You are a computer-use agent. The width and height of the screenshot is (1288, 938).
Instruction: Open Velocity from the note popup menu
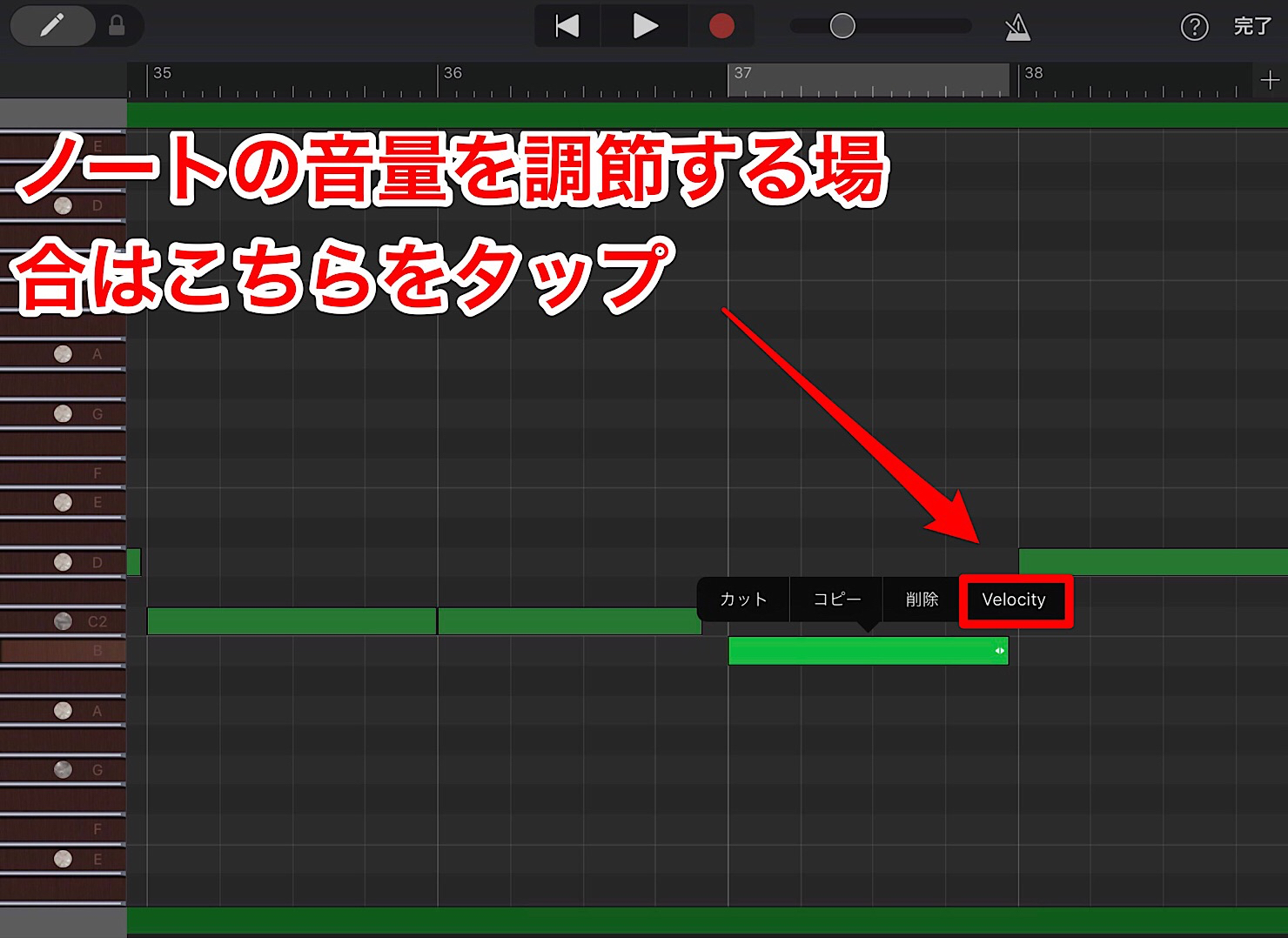[1014, 600]
